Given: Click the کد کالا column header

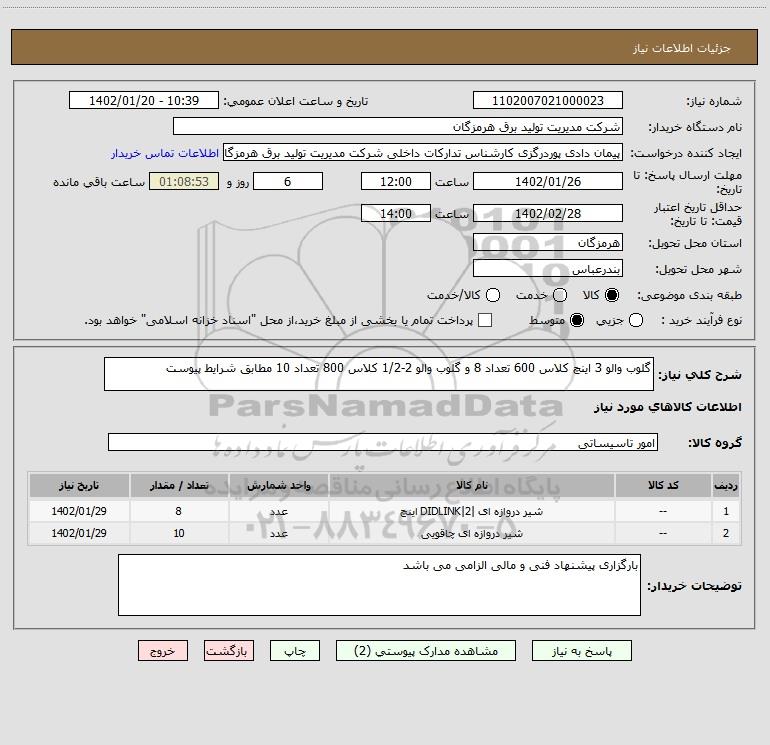Looking at the screenshot, I should [663, 485].
